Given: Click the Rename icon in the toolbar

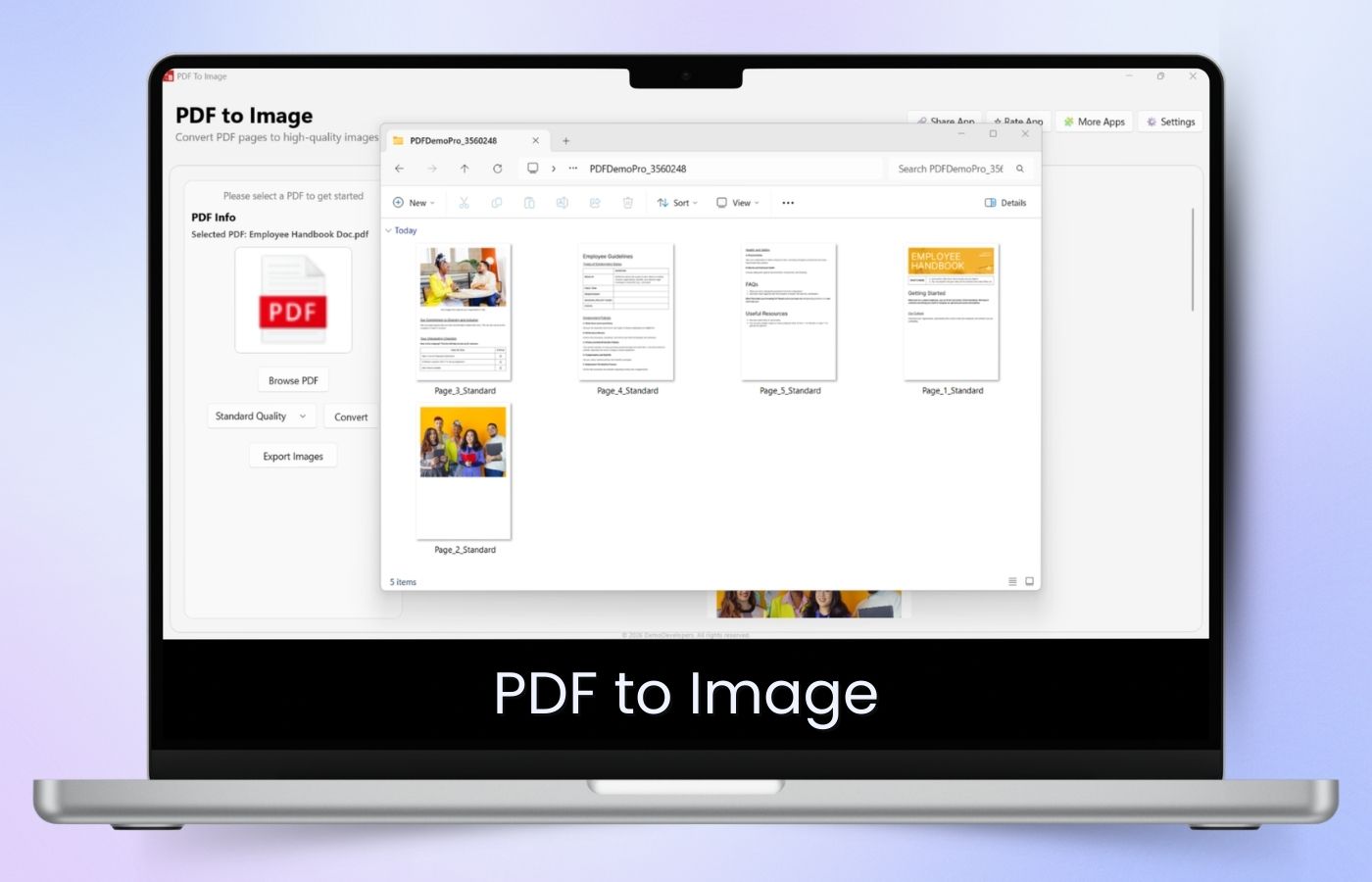Looking at the screenshot, I should (x=562, y=203).
